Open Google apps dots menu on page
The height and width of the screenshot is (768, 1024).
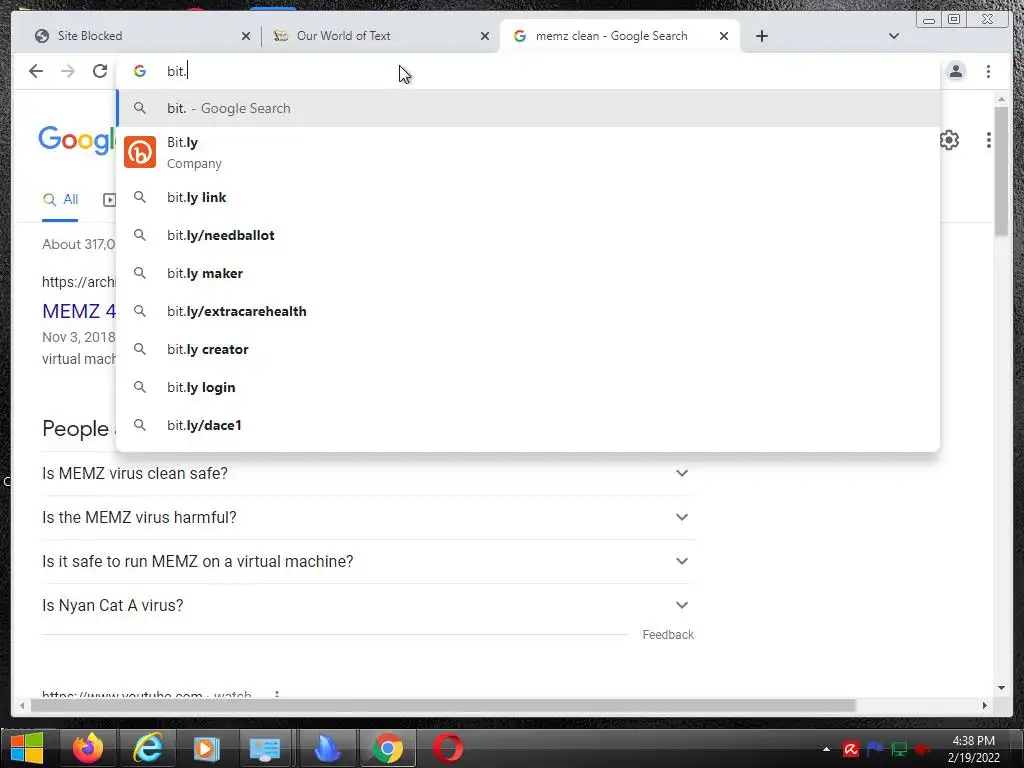[x=989, y=140]
